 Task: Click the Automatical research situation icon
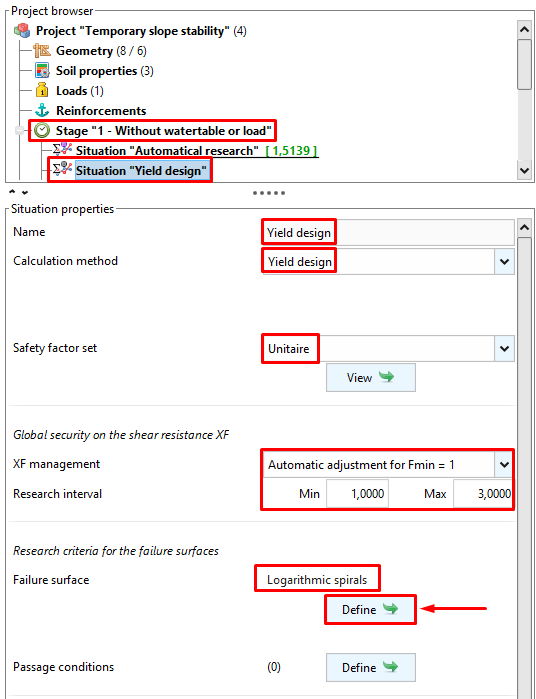tap(62, 150)
